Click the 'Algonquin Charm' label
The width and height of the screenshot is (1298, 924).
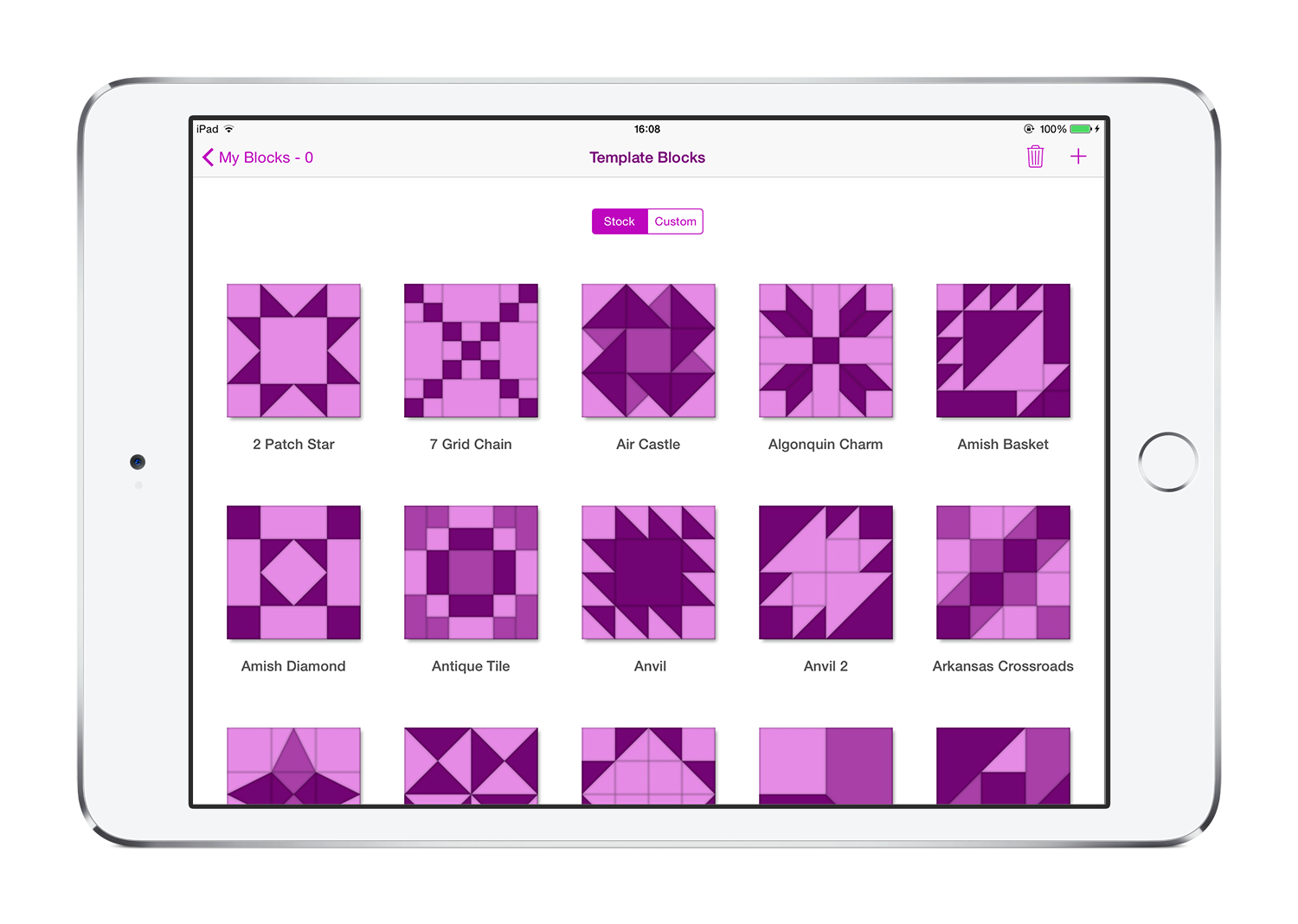click(826, 445)
